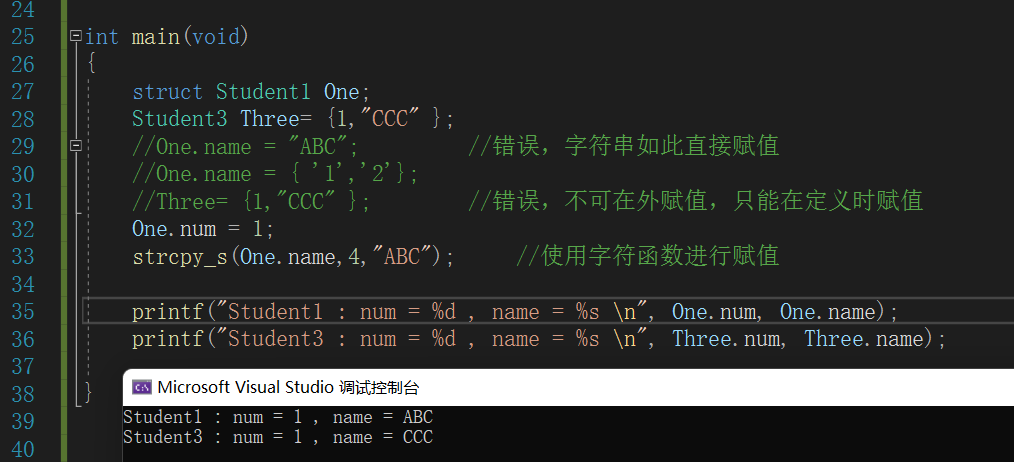Click line number 27 in the gutter
This screenshot has width=1014, height=462.
point(23,91)
